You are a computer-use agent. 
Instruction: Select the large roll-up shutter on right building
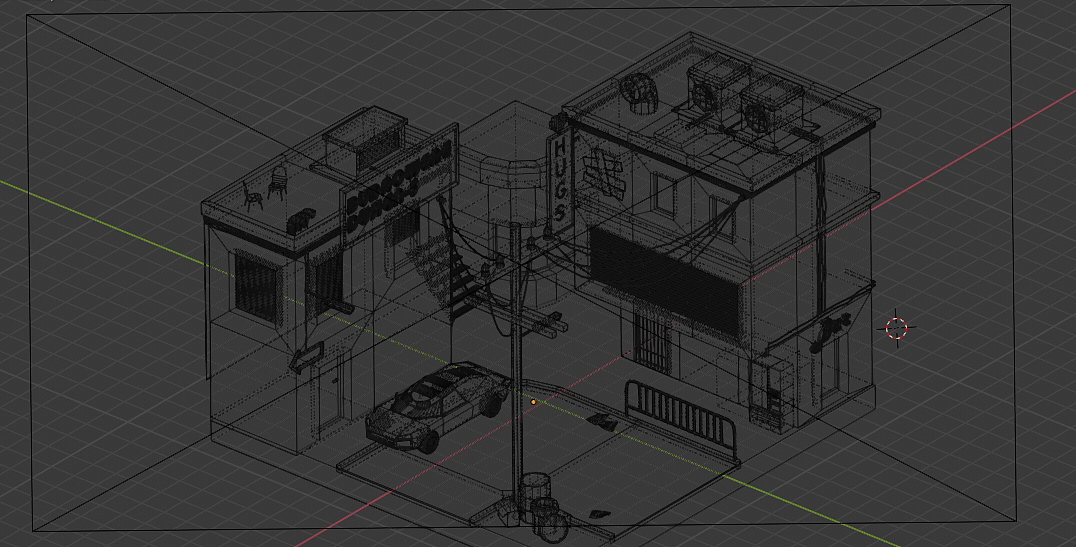coord(666,281)
